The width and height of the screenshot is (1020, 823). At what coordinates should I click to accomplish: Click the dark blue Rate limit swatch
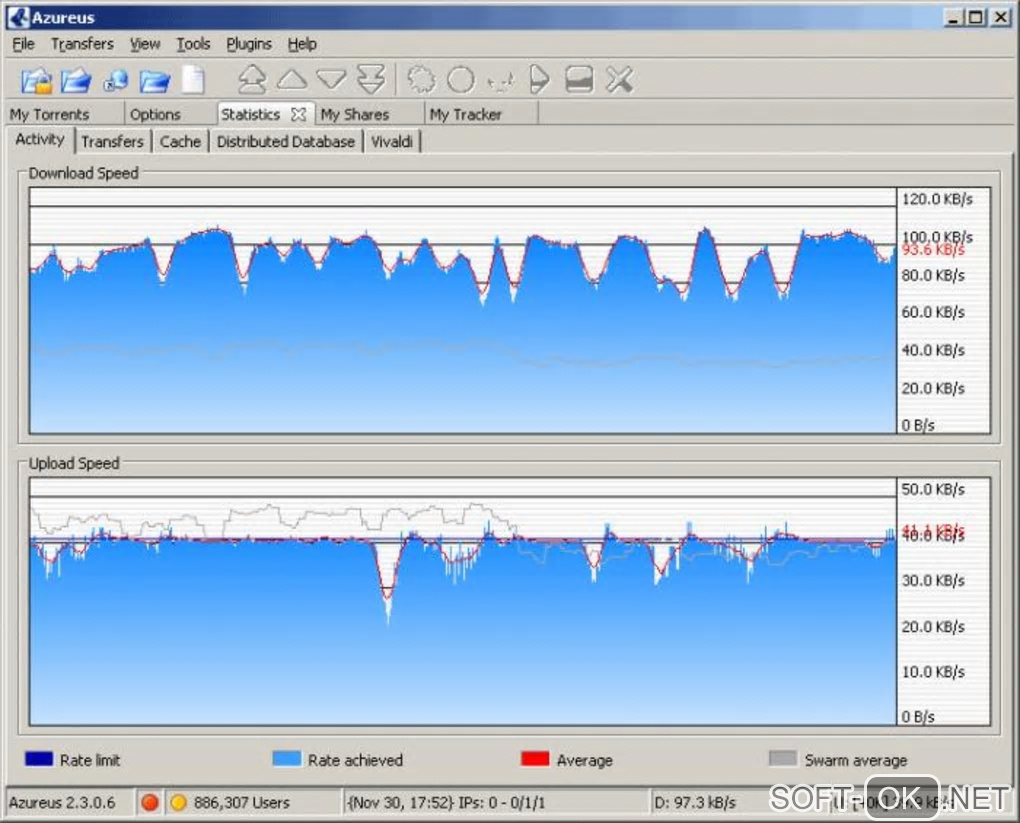(38, 760)
